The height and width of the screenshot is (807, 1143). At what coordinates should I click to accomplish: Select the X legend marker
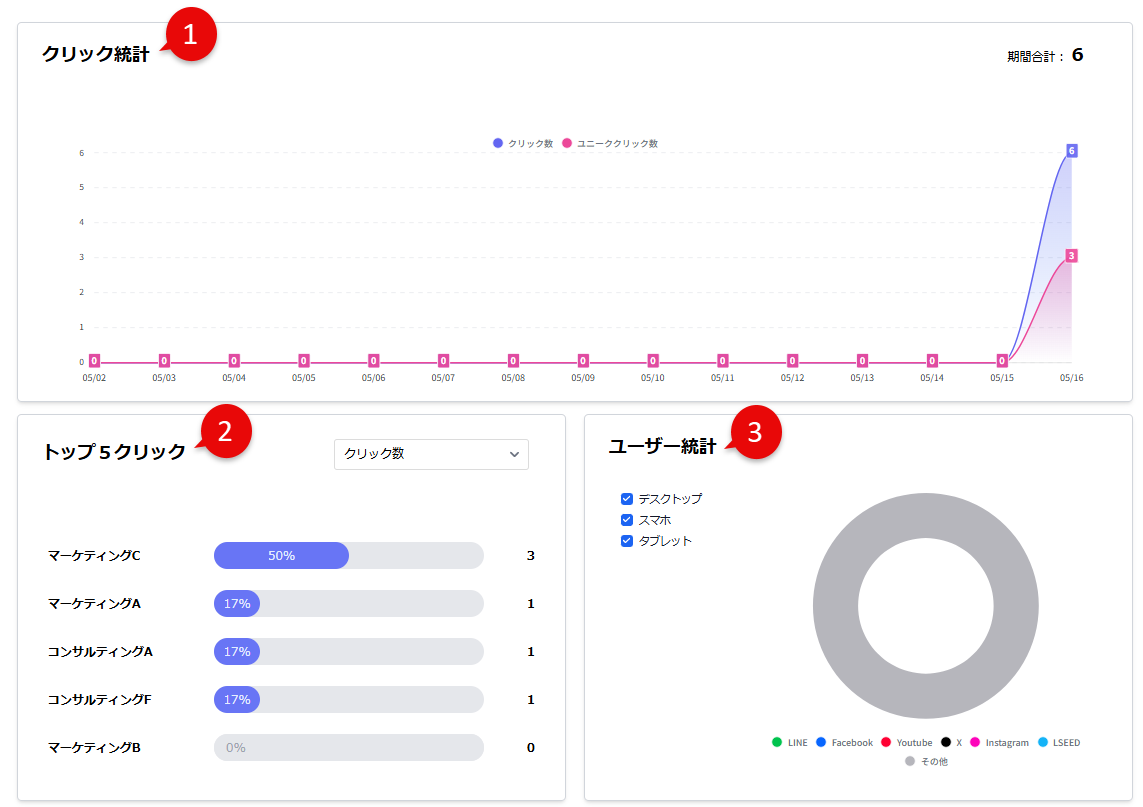click(x=945, y=743)
